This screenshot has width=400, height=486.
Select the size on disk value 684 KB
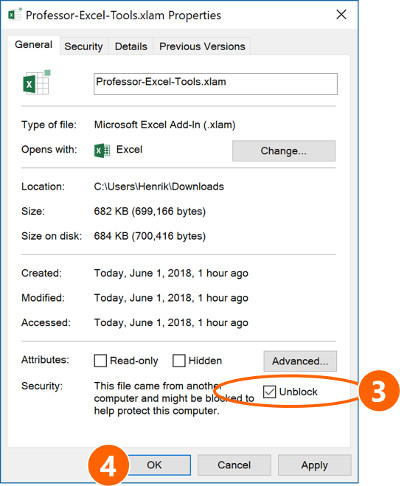pyautogui.click(x=150, y=236)
